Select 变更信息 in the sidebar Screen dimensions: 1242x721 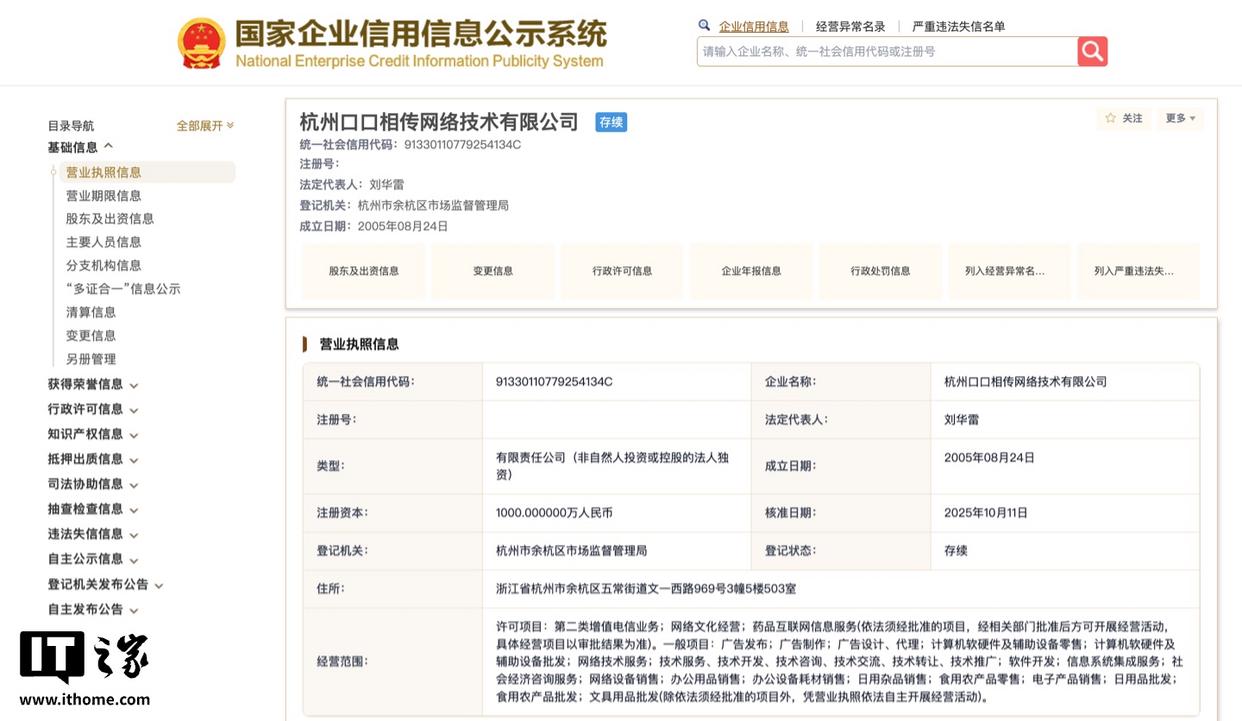click(91, 336)
